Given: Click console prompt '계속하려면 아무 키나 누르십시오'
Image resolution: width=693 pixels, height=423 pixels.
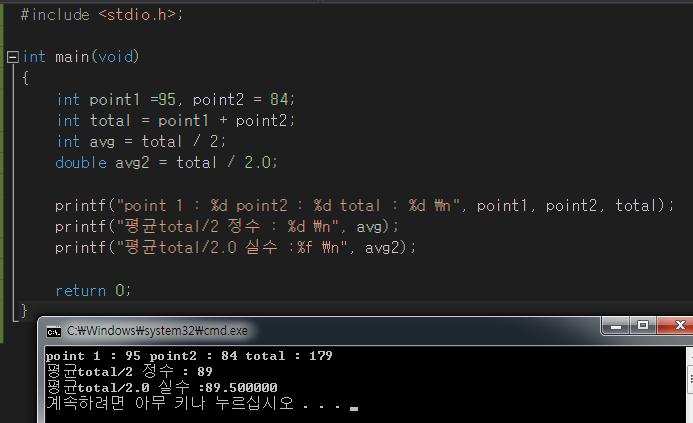Looking at the screenshot, I should [x=170, y=403].
